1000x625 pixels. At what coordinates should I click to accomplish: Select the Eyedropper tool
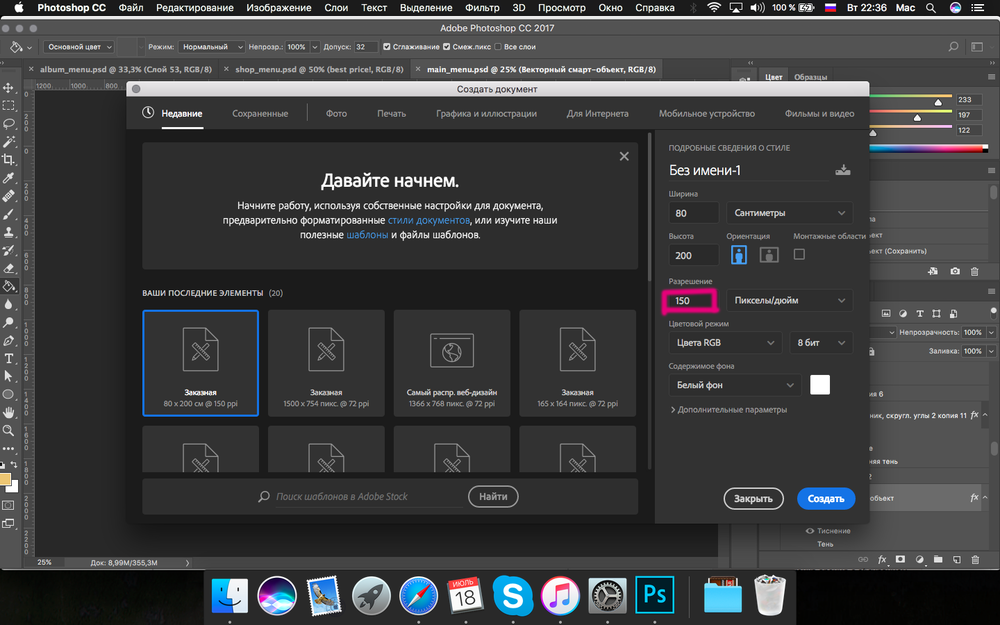click(x=9, y=178)
